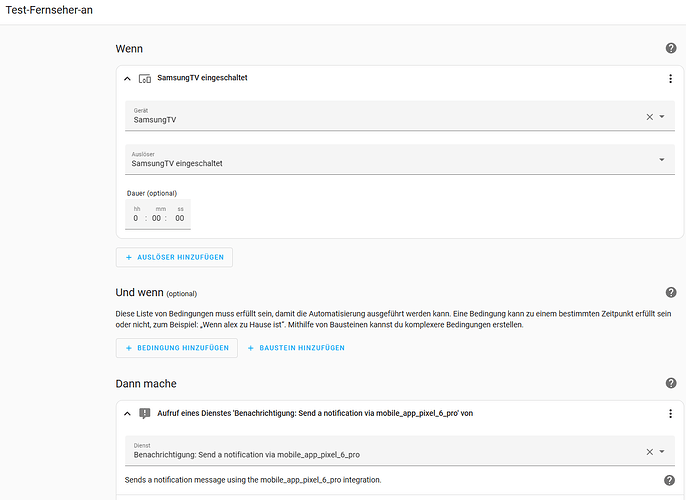Viewport: 686px width, 500px height.
Task: Open the Dienst dropdown arrow
Action: click(662, 451)
